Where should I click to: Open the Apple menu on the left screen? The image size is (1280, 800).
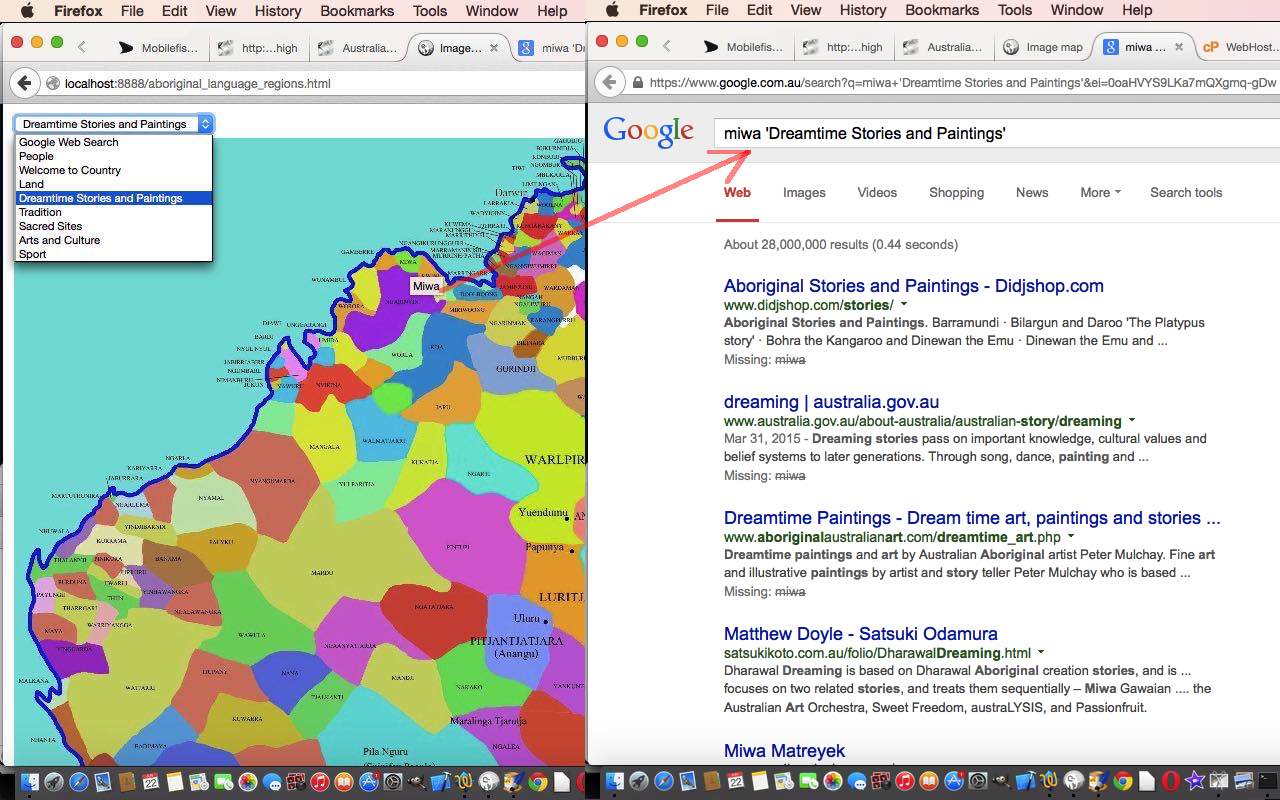(28, 11)
